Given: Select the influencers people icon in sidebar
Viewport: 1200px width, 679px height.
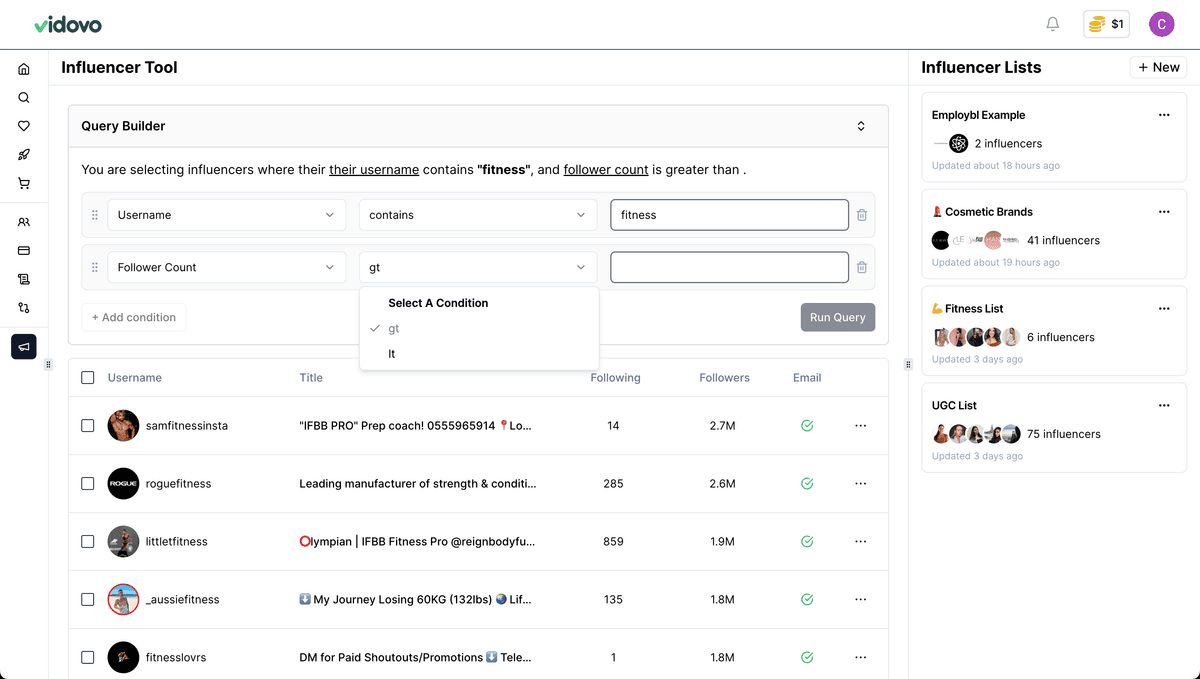Looking at the screenshot, I should [24, 221].
